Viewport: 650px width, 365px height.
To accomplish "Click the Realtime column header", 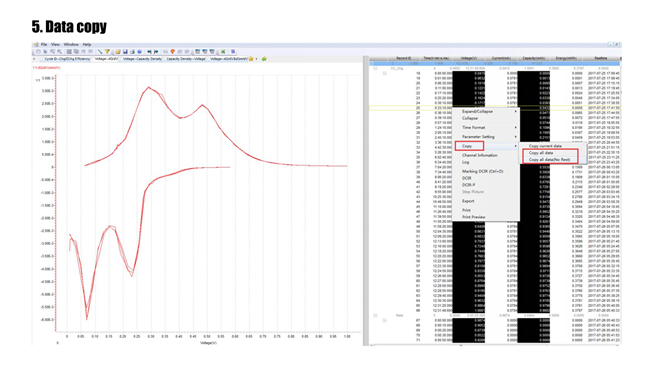I will [x=601, y=58].
